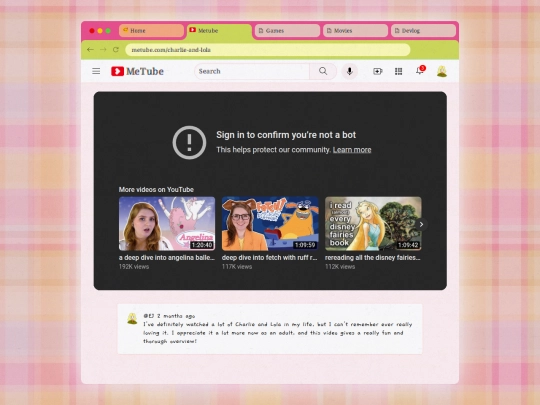
Task: Click the search magnifier button
Action: tap(323, 71)
